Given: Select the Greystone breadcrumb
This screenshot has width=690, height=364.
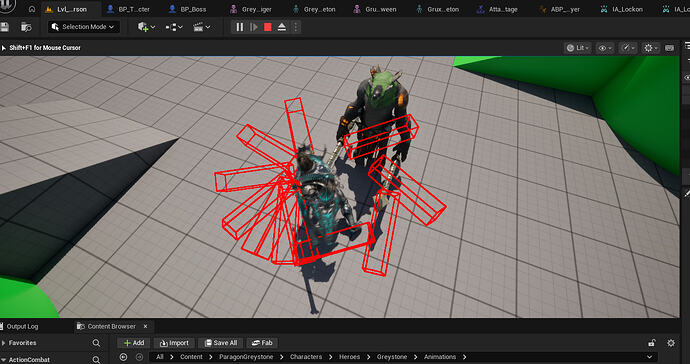Looking at the screenshot, I should [x=392, y=357].
